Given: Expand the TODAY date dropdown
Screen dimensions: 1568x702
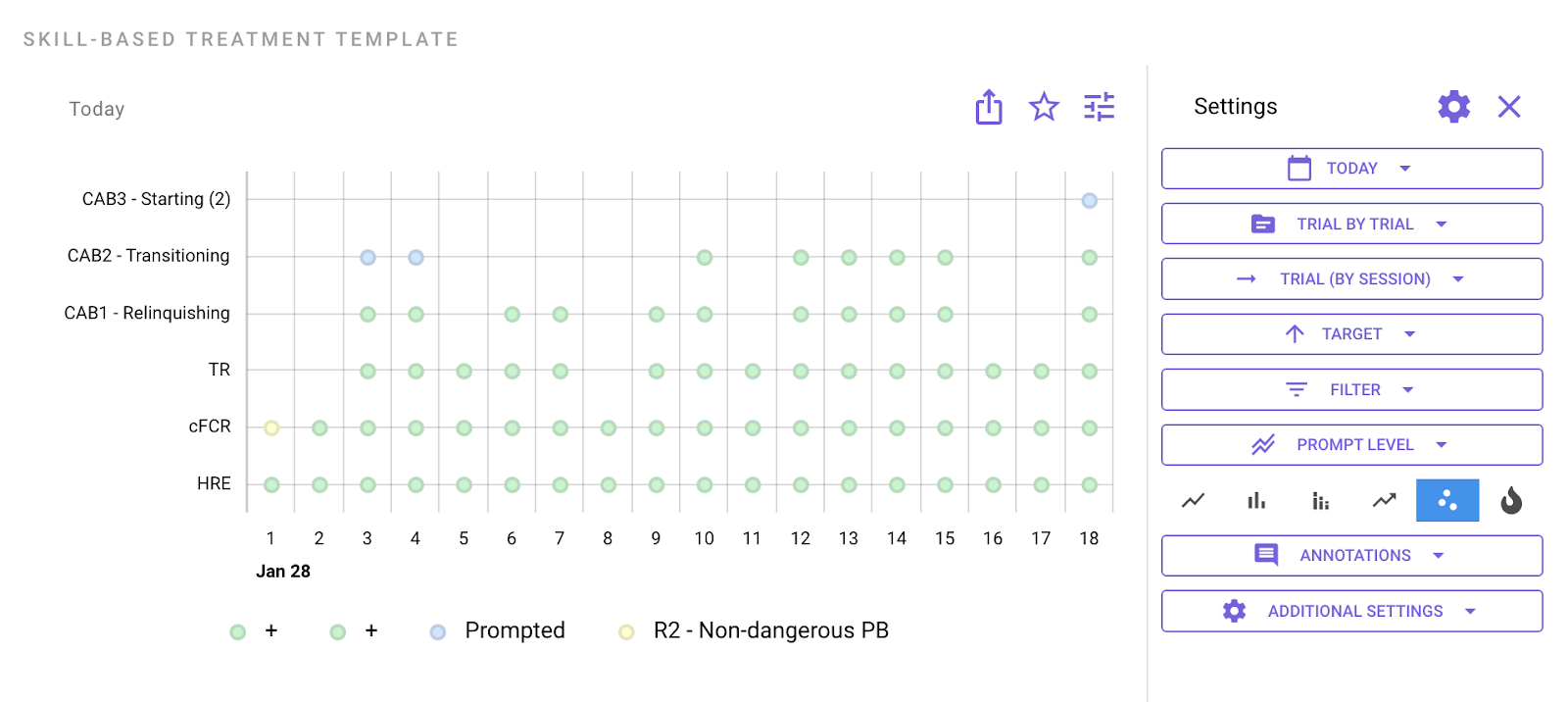Looking at the screenshot, I should 1351,169.
